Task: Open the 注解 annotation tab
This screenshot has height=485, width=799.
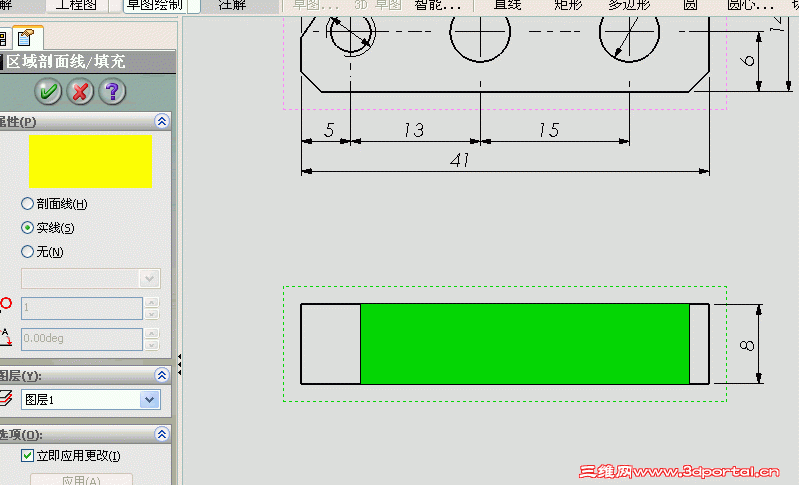Action: tap(232, 6)
